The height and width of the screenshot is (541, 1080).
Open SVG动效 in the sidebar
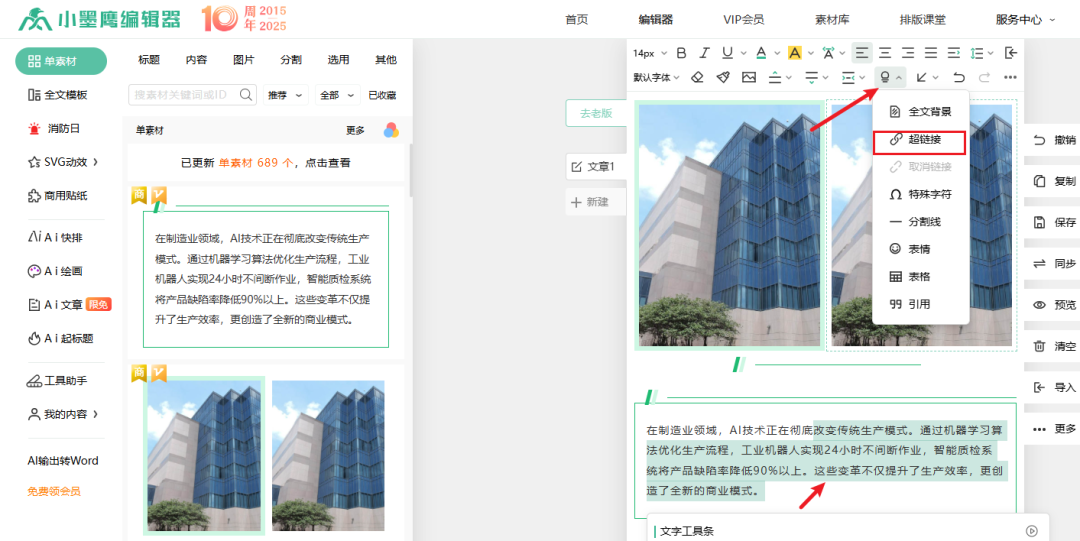63,162
